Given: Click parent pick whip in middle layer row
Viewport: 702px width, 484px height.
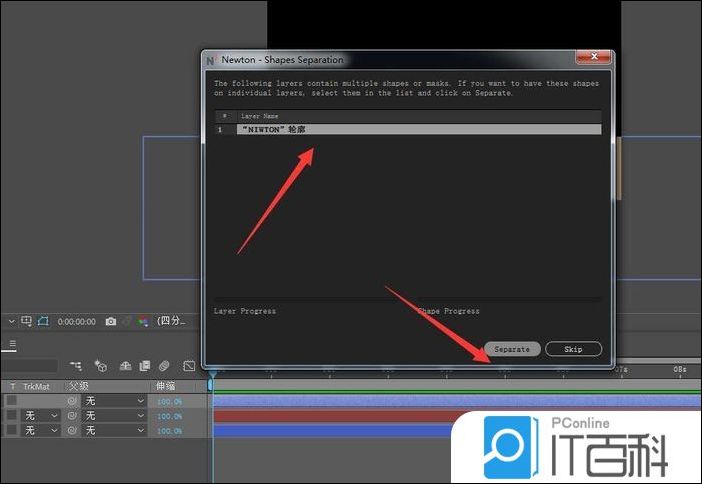Looking at the screenshot, I should [x=72, y=415].
